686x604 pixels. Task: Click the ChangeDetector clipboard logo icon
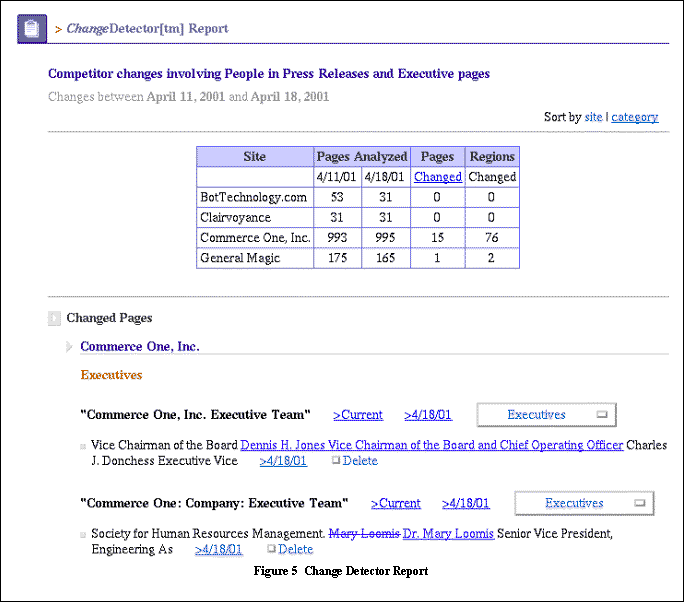[x=32, y=29]
